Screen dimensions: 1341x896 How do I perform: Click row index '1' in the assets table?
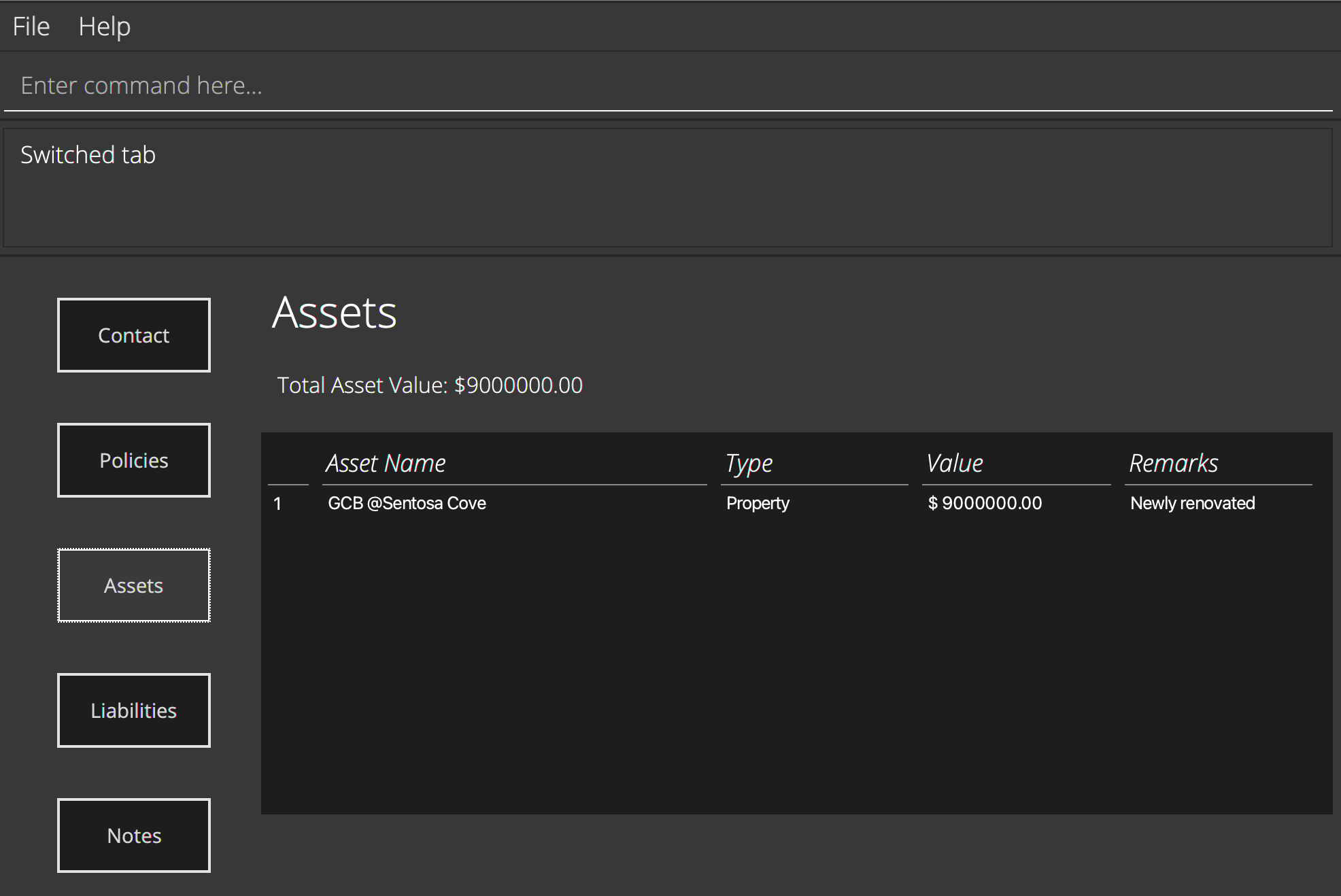(277, 504)
